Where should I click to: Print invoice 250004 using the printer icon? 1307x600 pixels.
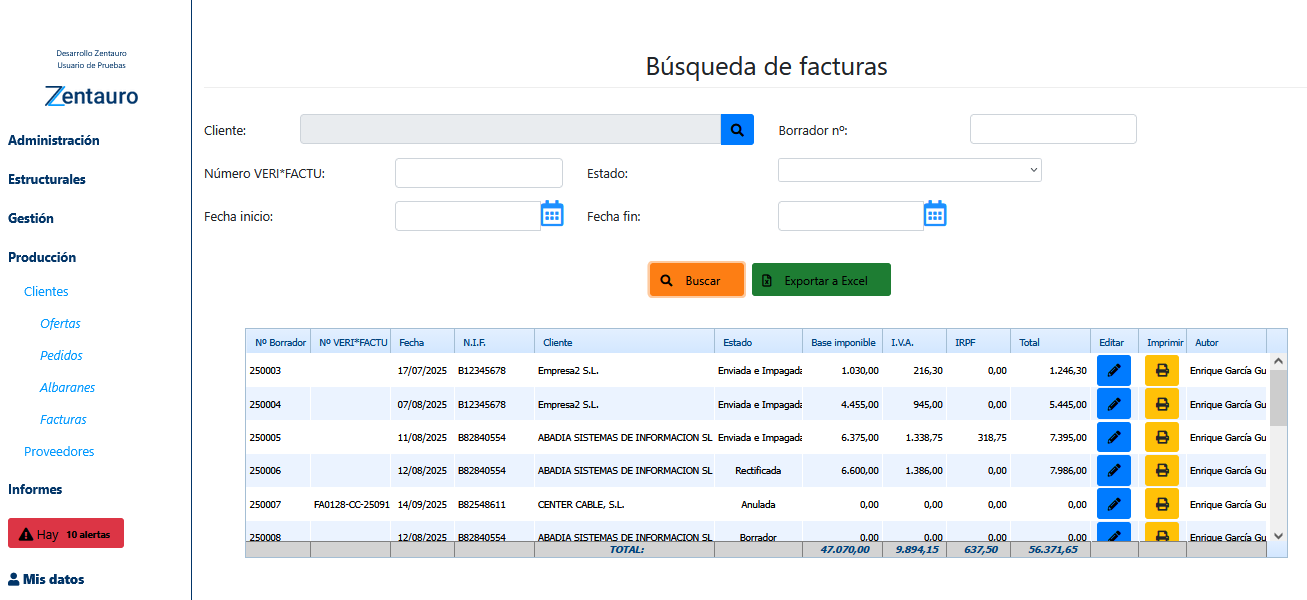click(1162, 403)
